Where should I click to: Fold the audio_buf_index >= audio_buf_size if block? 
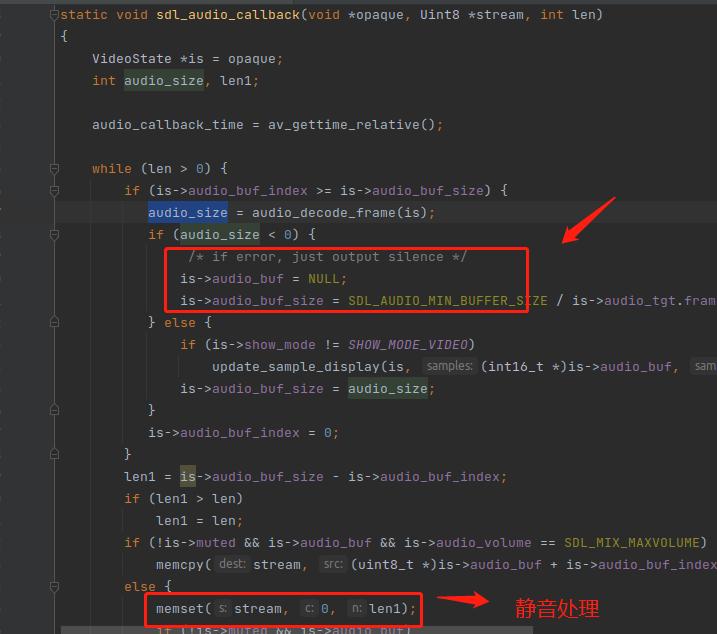54,190
